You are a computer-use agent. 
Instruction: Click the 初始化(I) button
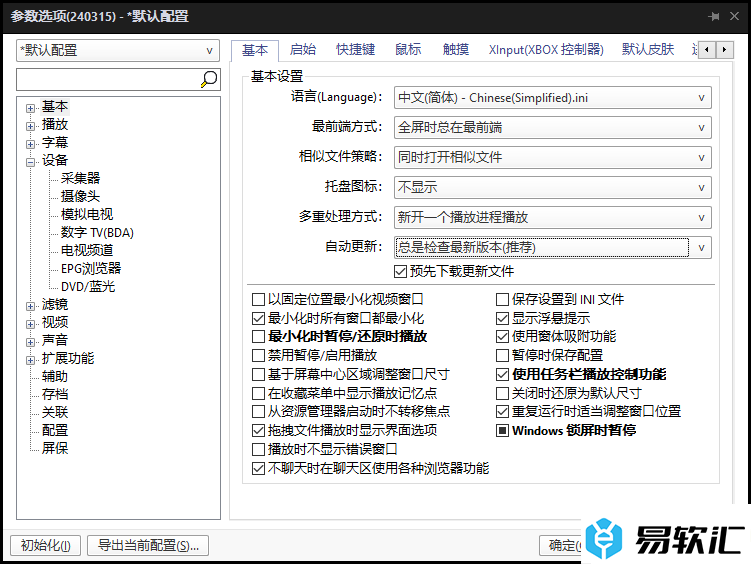[46, 545]
